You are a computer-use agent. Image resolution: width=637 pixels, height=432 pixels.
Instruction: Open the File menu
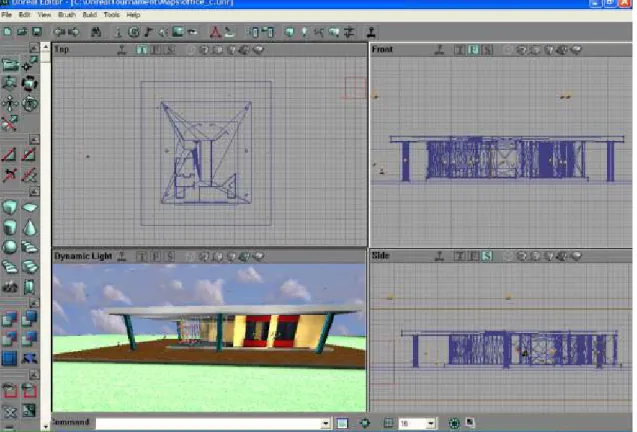(6, 15)
